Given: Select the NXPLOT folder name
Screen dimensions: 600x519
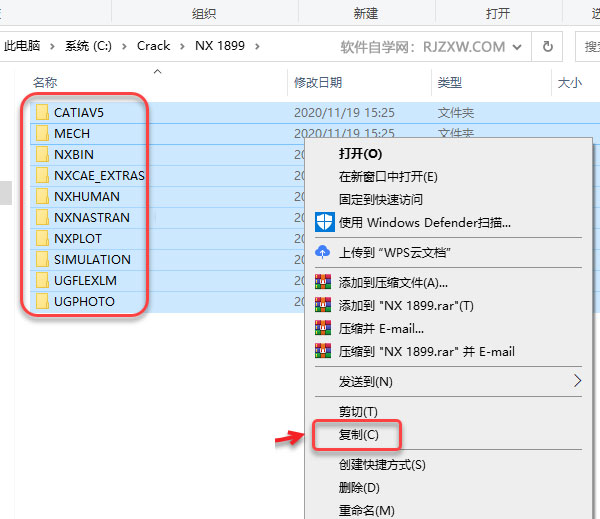Looking at the screenshot, I should 78,238.
